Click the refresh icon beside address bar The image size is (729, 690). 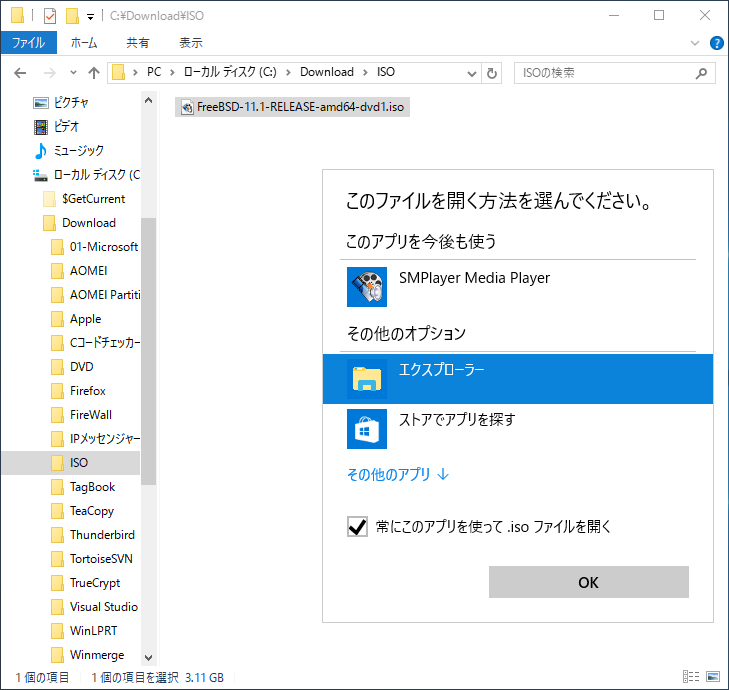[x=491, y=73]
